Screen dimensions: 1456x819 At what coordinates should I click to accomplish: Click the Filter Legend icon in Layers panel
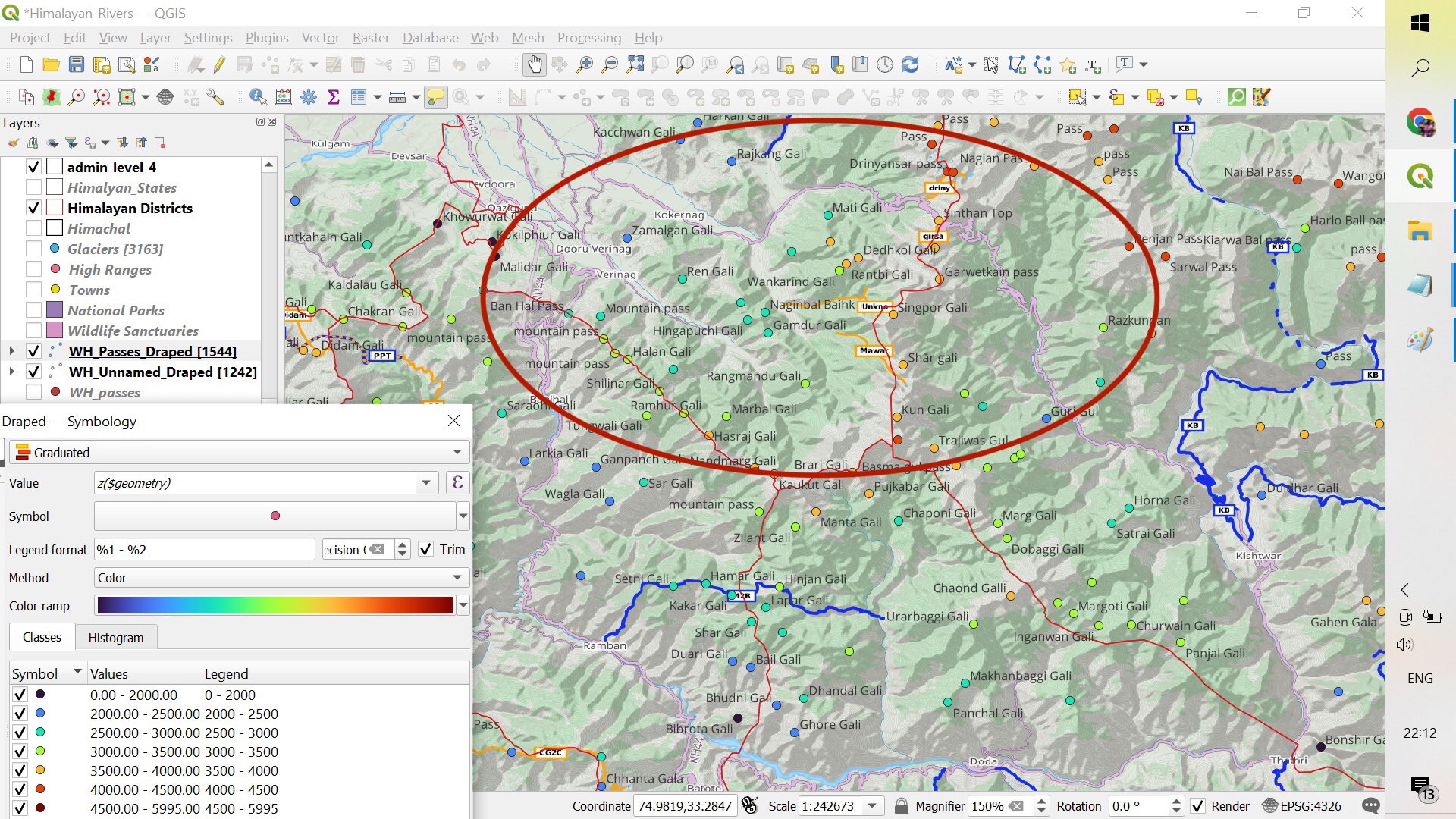71,143
